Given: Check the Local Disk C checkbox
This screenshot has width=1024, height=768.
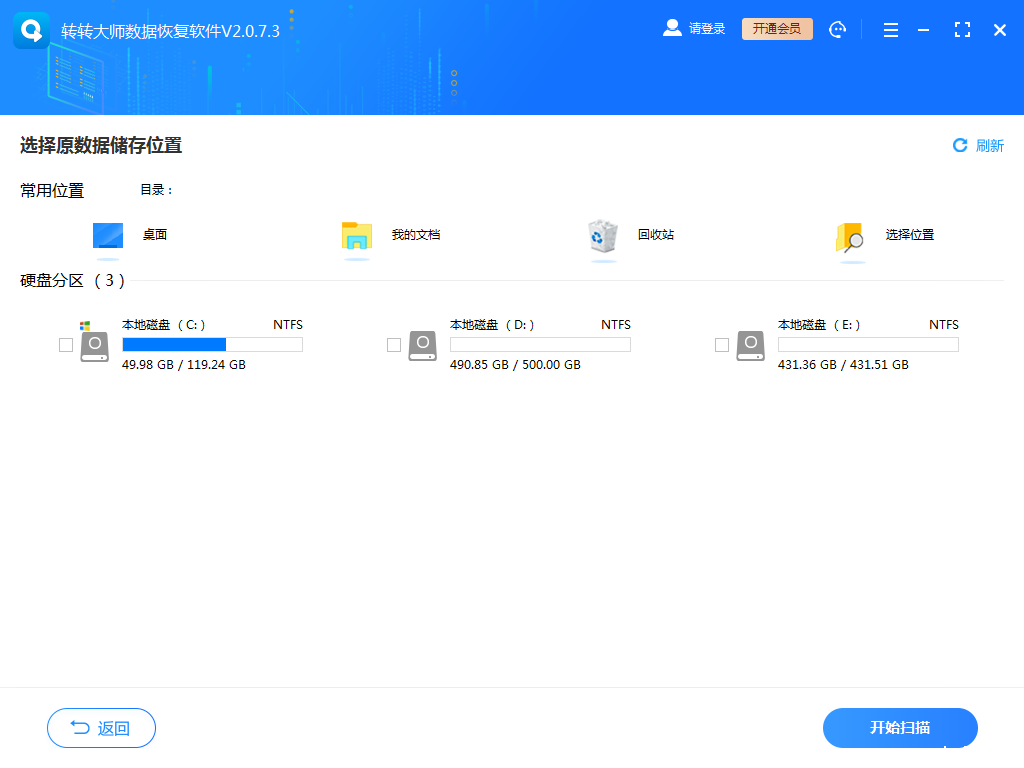Looking at the screenshot, I should [x=66, y=344].
